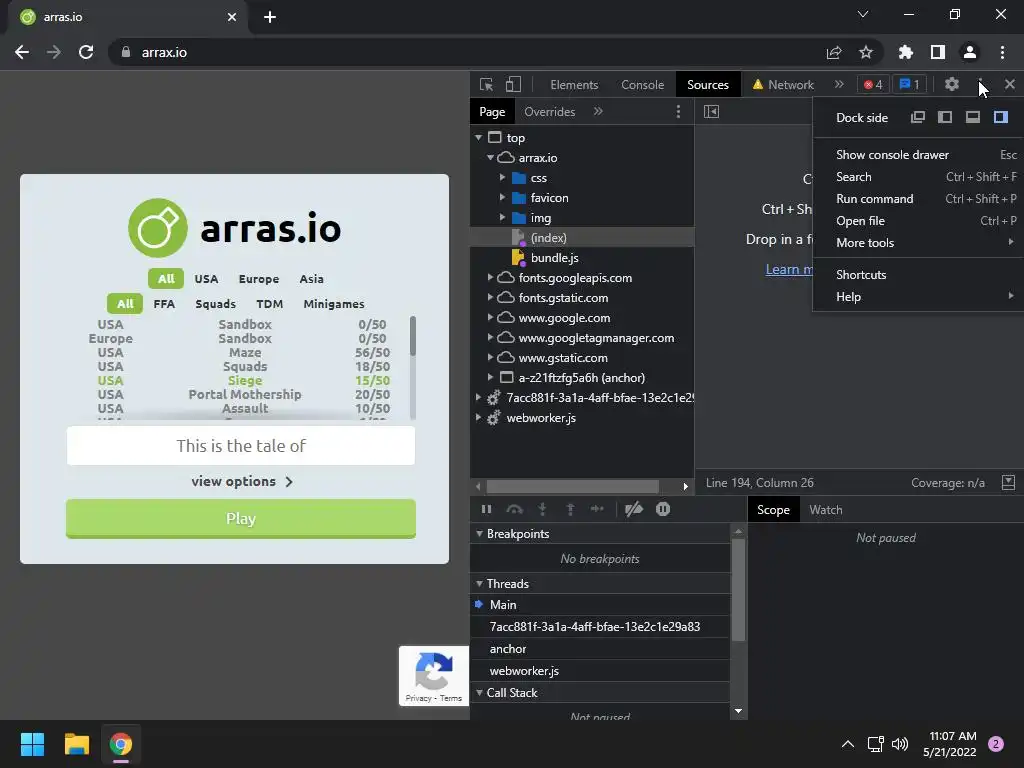Collapse the Call Stack section

(x=479, y=693)
